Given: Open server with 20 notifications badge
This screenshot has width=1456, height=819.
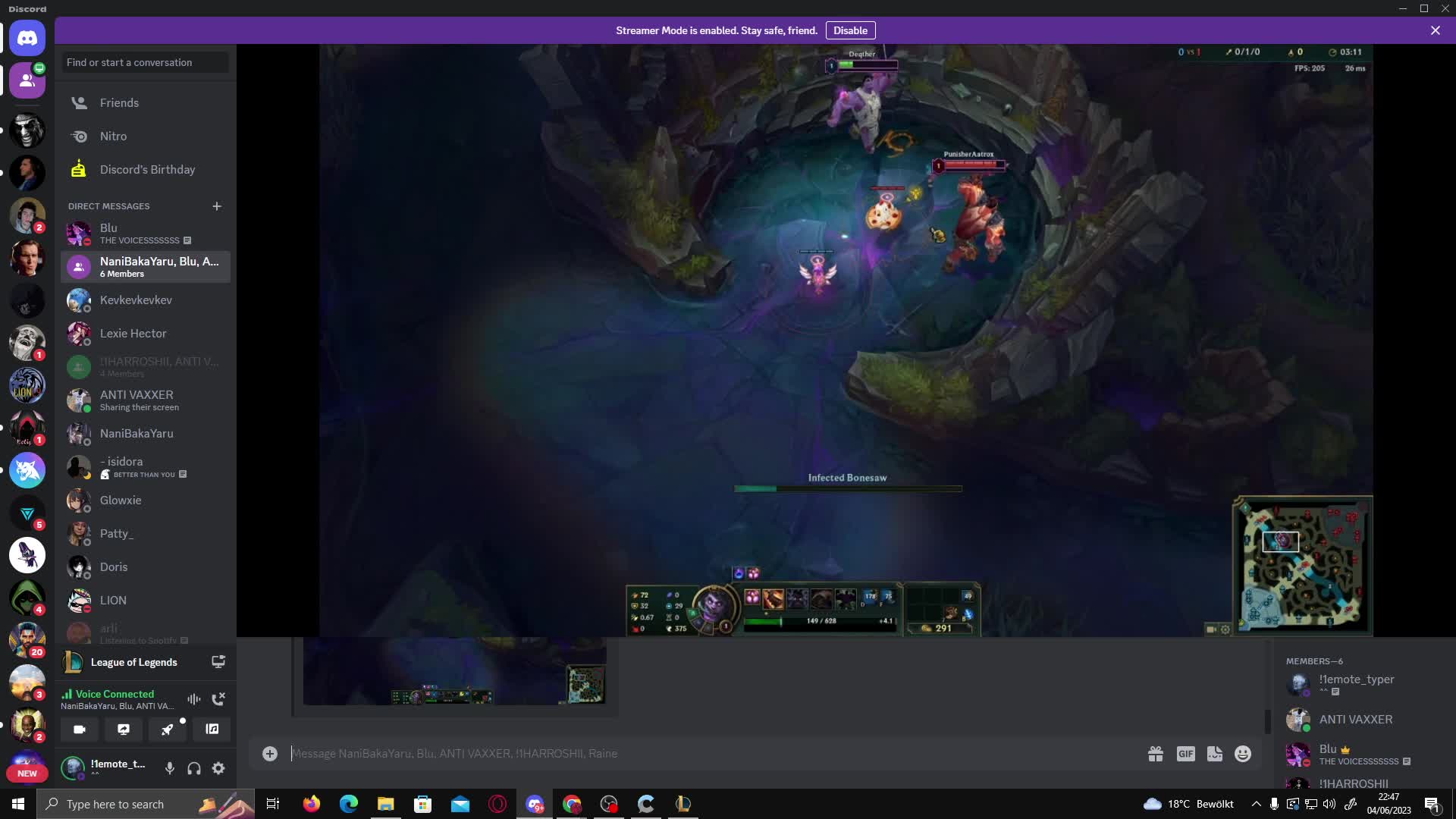Looking at the screenshot, I should pos(27,640).
